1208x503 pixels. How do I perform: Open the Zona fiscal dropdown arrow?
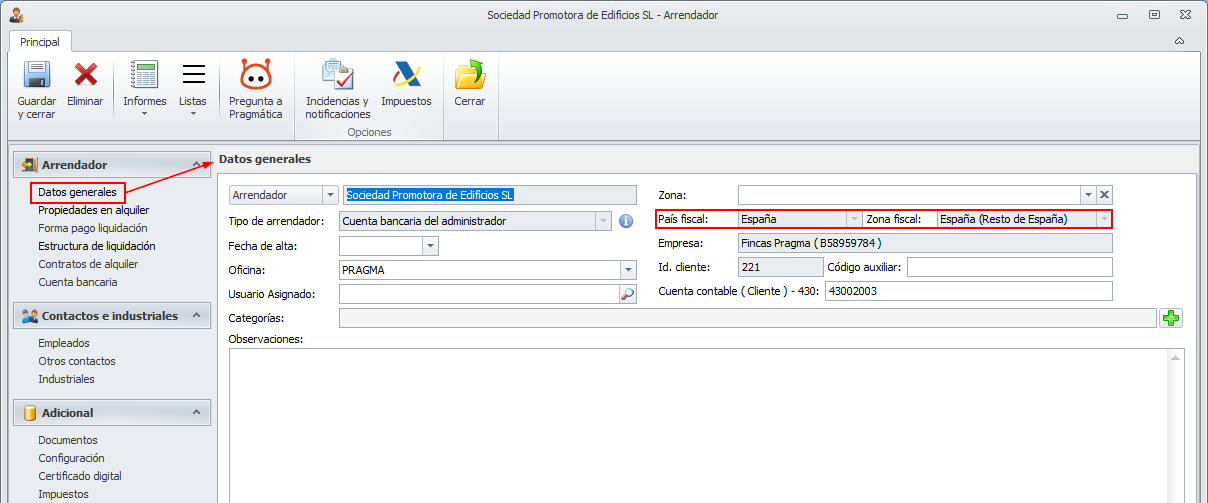tap(1103, 219)
